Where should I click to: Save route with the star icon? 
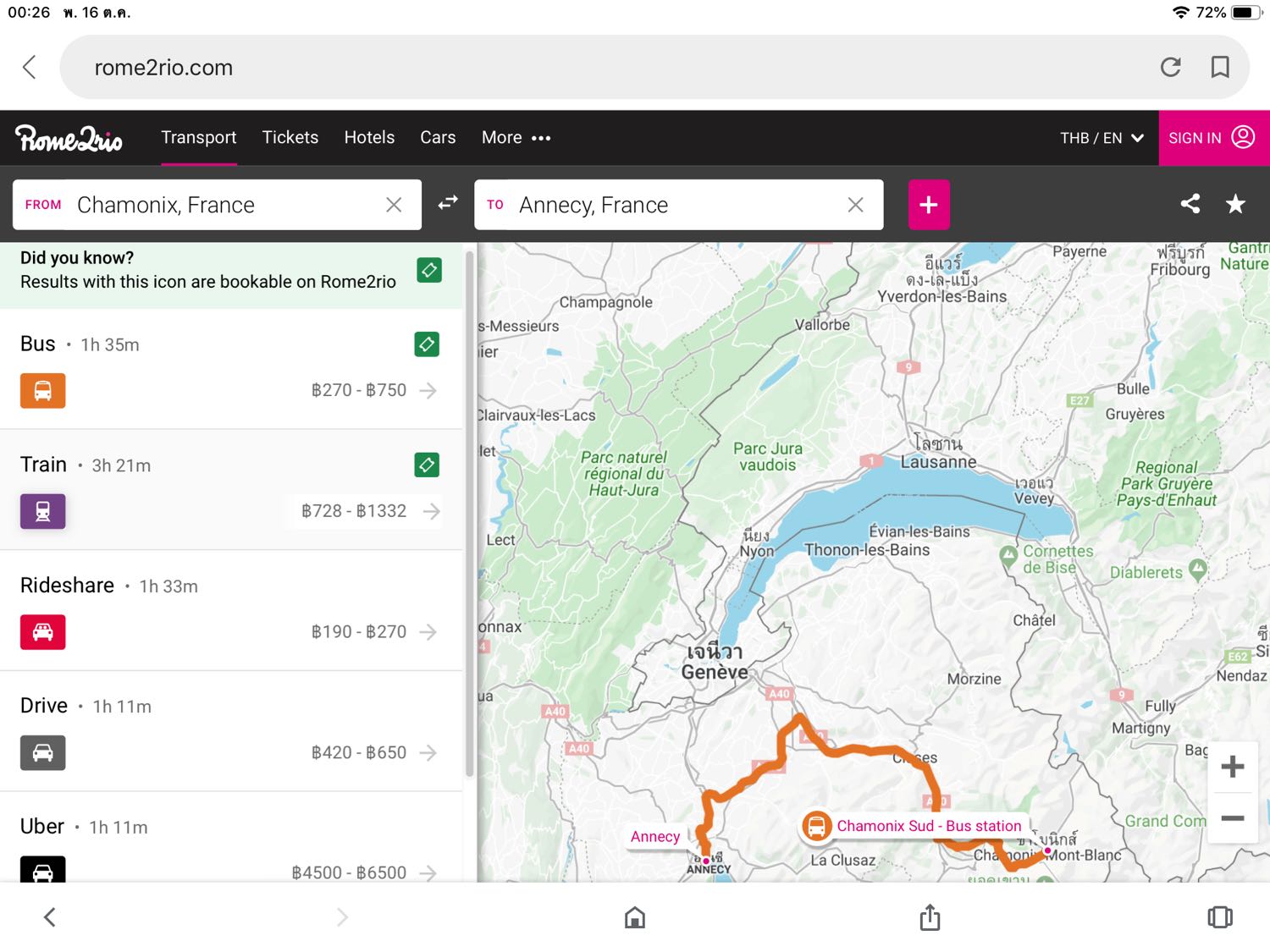pos(1235,203)
